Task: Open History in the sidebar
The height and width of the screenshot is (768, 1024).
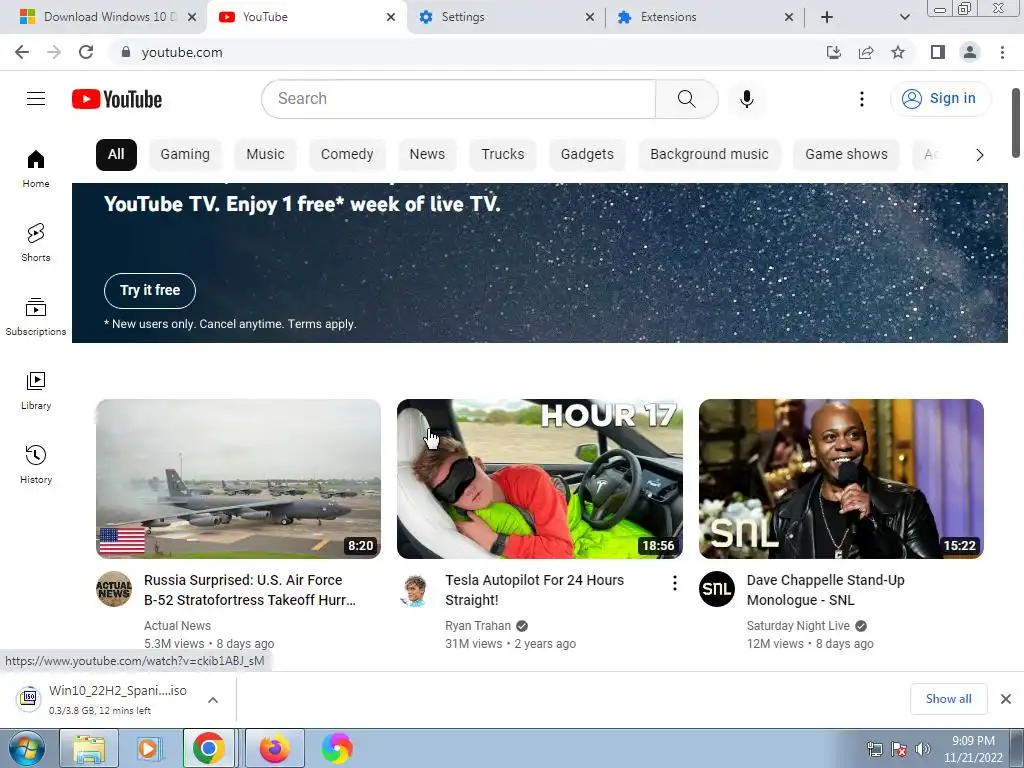Action: click(x=36, y=464)
